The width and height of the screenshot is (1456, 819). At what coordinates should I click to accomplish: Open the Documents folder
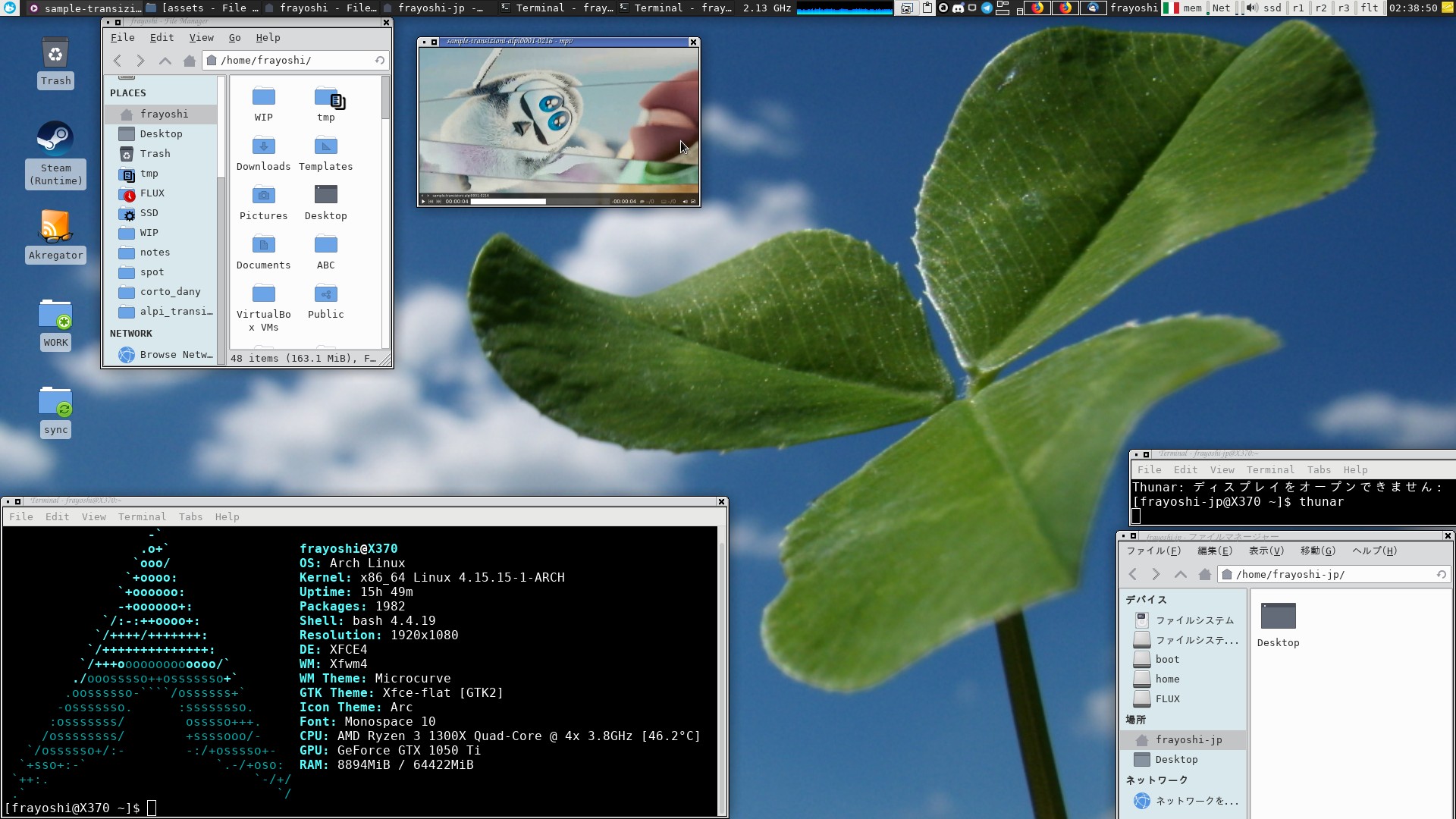[x=263, y=253]
